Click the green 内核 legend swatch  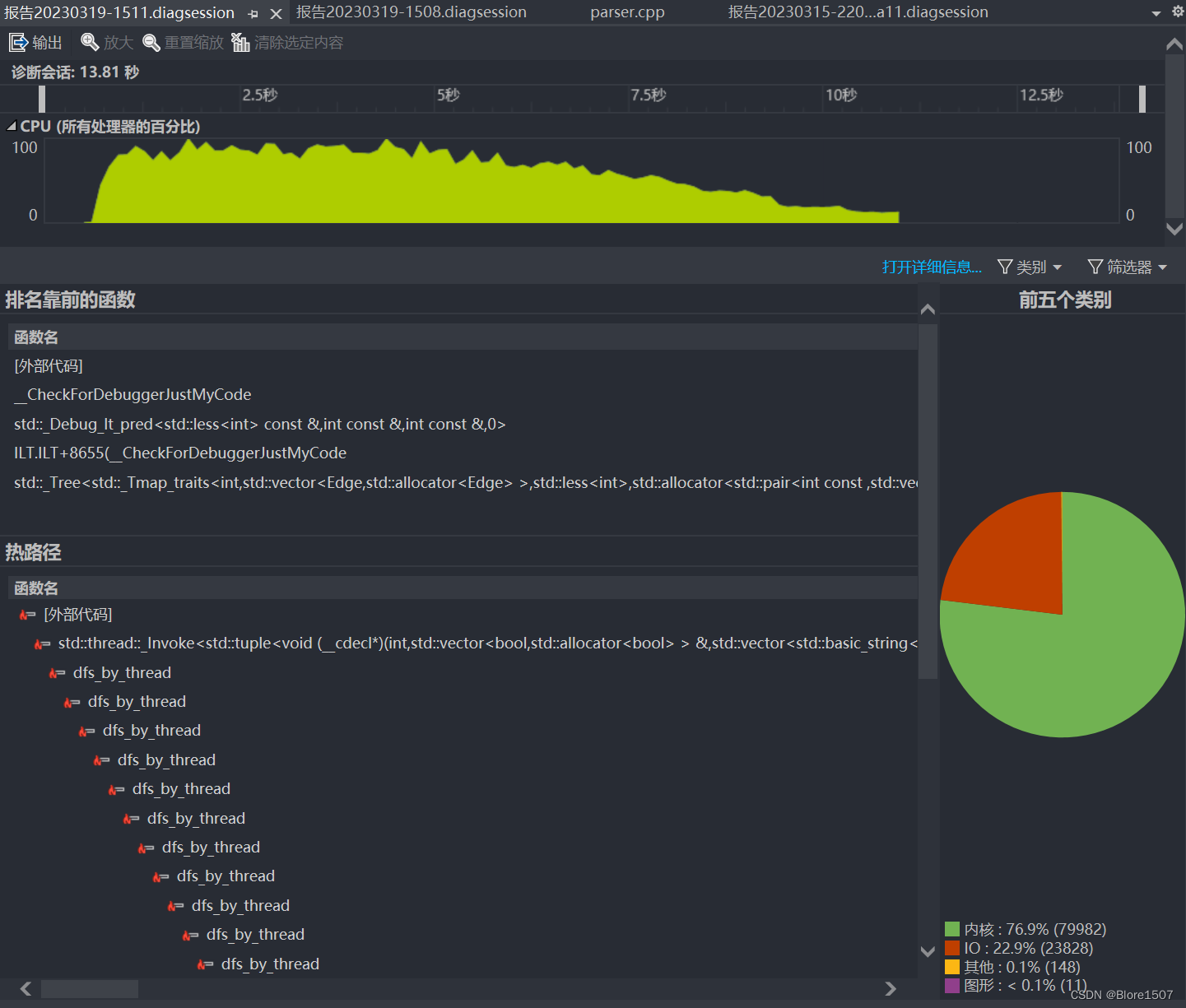coord(952,930)
